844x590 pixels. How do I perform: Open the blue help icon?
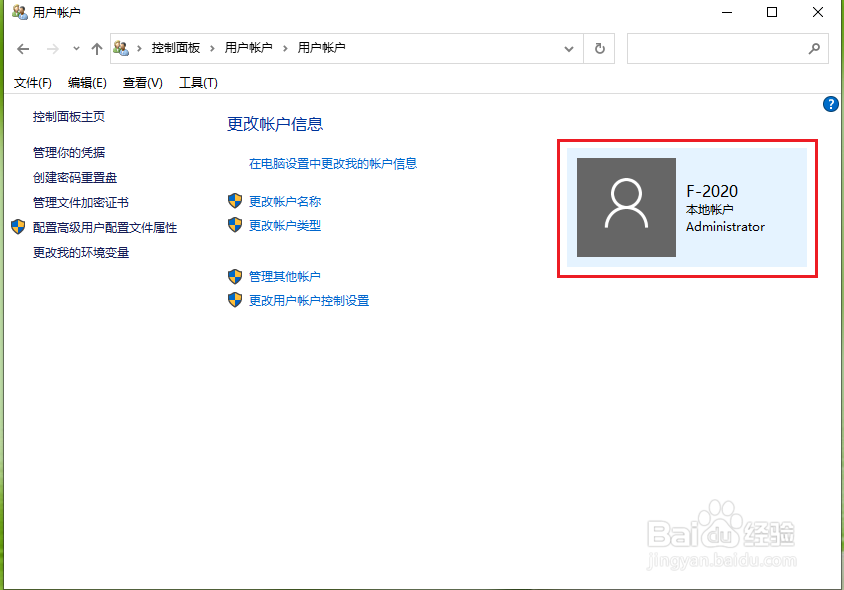point(831,104)
